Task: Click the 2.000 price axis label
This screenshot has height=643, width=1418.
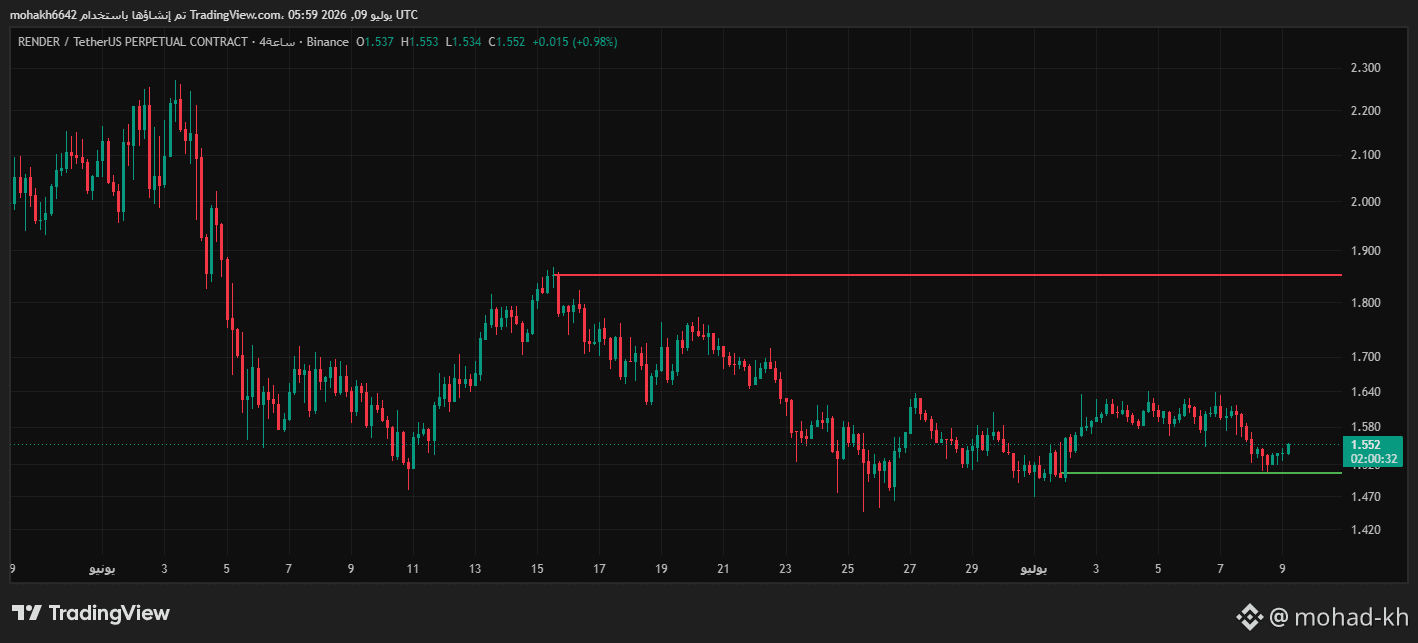Action: click(x=1365, y=202)
